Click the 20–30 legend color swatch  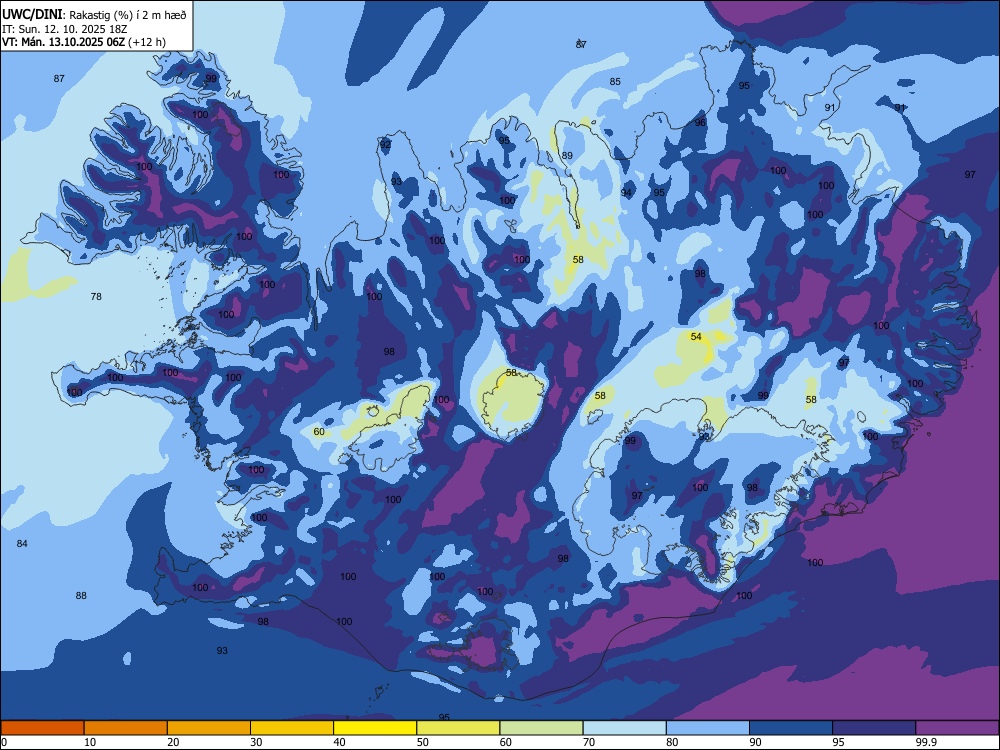[x=209, y=728]
